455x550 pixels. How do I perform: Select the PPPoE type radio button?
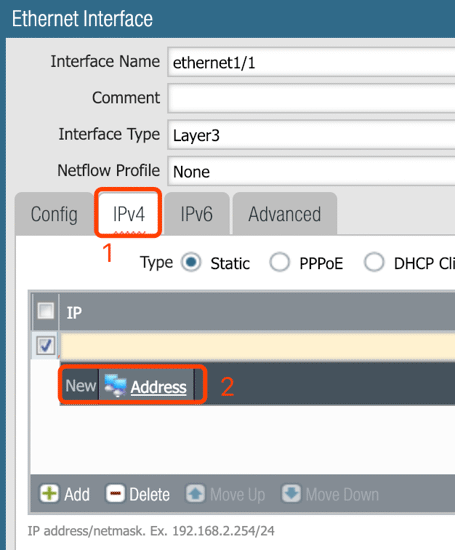coord(280,262)
